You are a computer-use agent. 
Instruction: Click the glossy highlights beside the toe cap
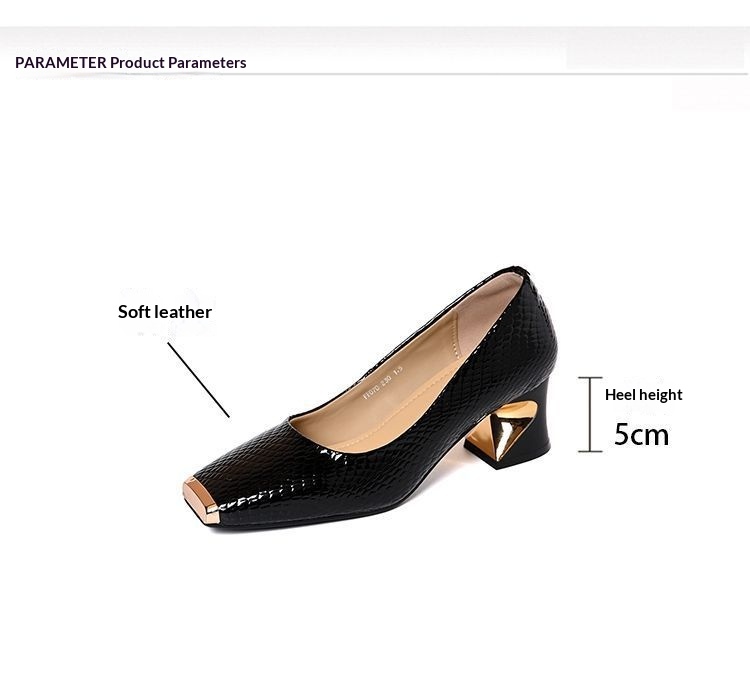pyautogui.click(x=254, y=498)
